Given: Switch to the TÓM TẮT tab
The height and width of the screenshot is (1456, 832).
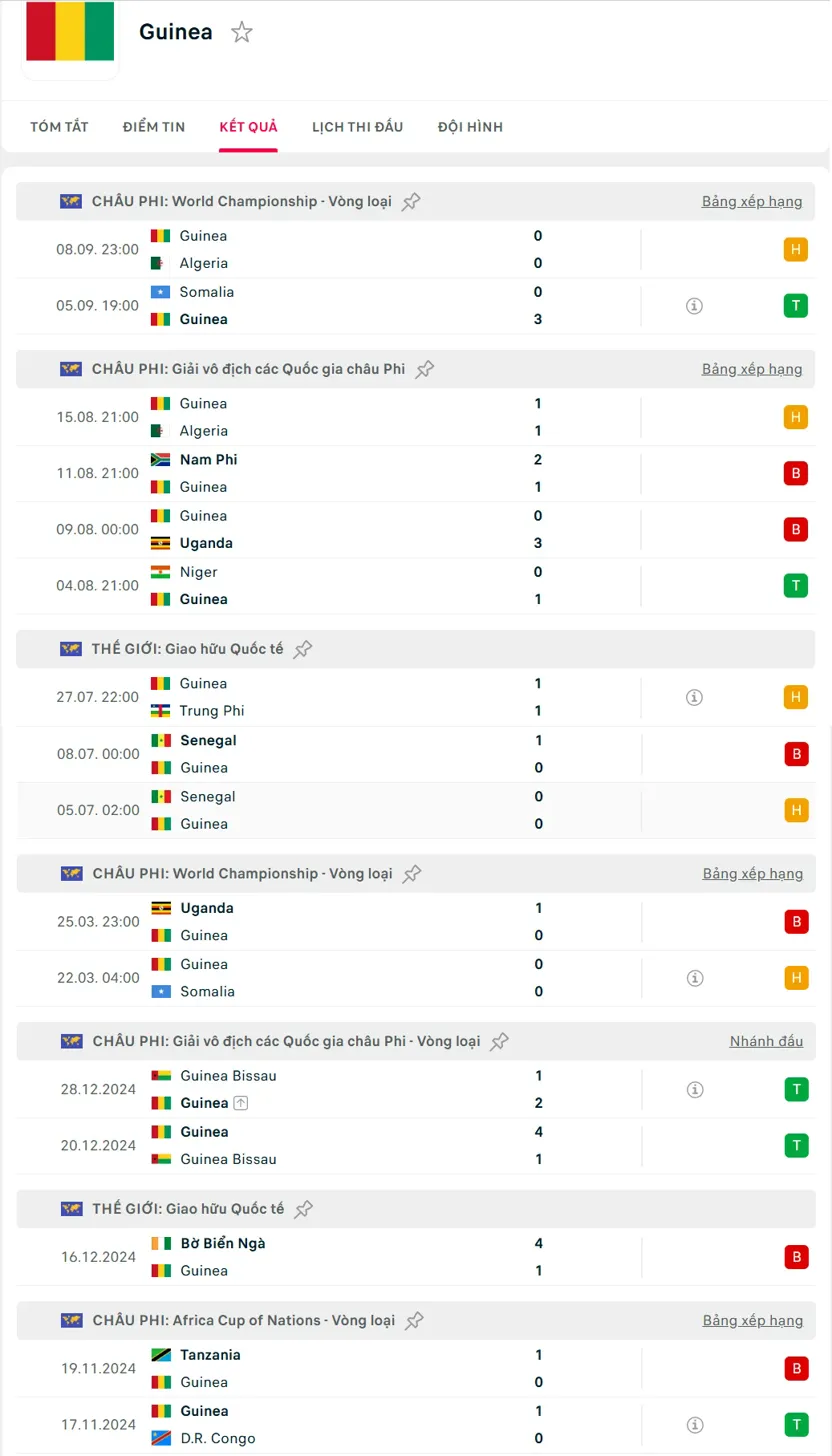Looking at the screenshot, I should 59,127.
